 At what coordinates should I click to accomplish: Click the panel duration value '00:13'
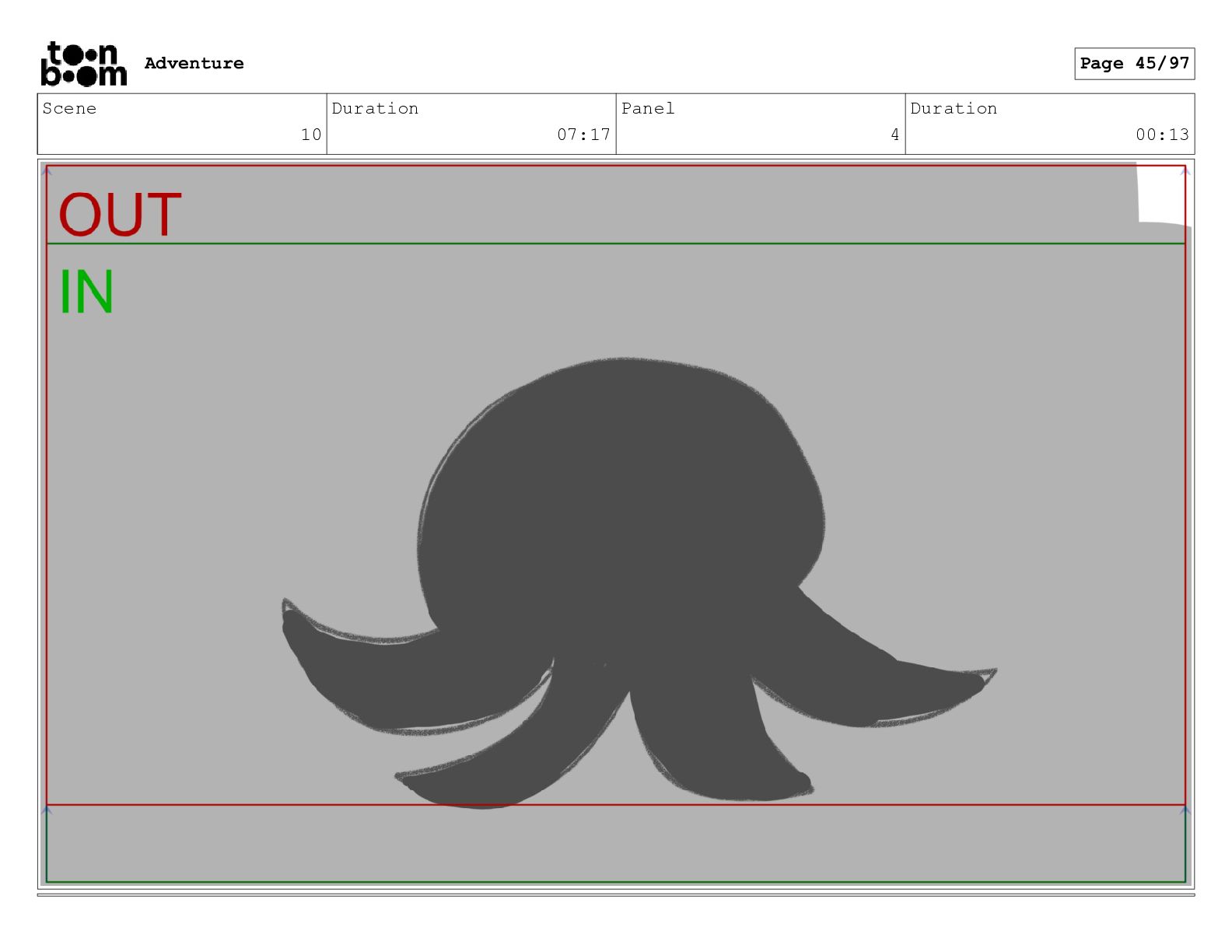[1162, 135]
